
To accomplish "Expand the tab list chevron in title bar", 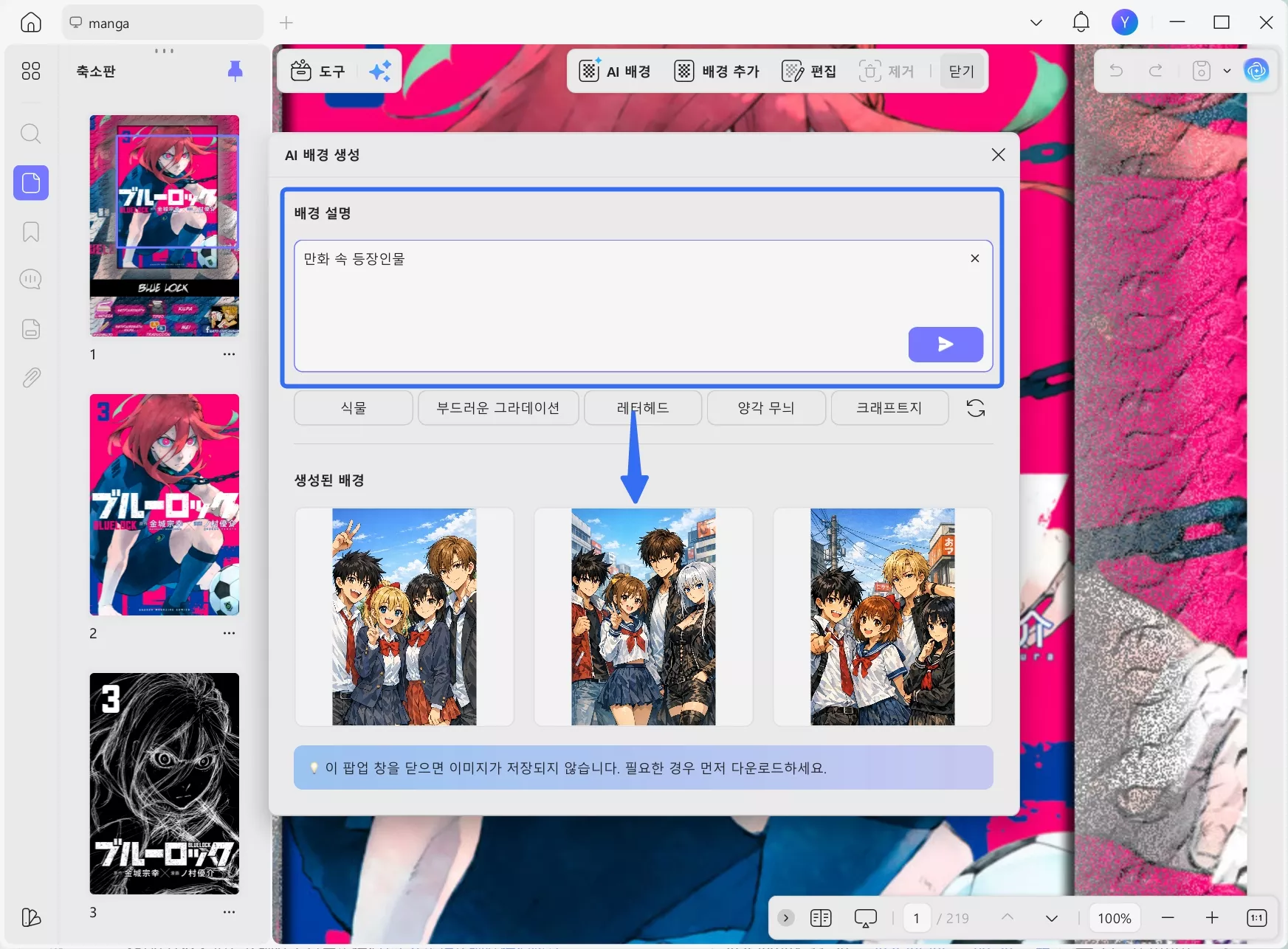I will point(1036,23).
